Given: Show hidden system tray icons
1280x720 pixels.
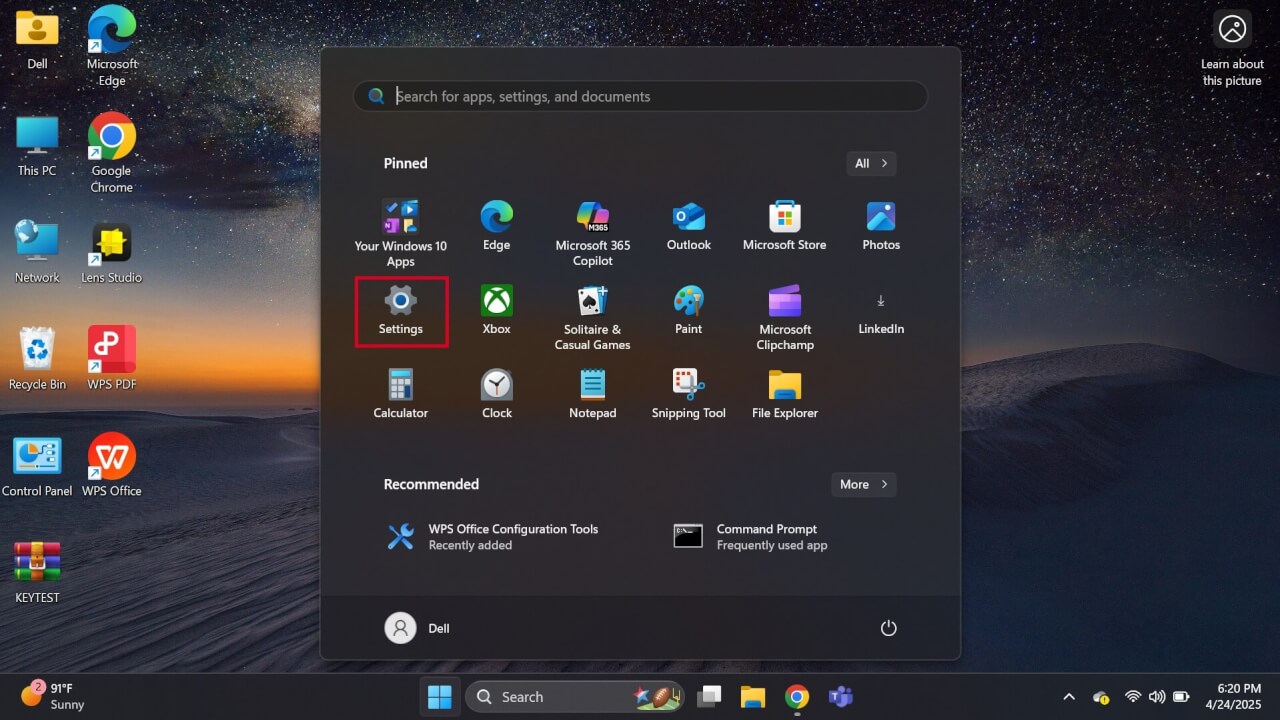Looking at the screenshot, I should point(1069,697).
